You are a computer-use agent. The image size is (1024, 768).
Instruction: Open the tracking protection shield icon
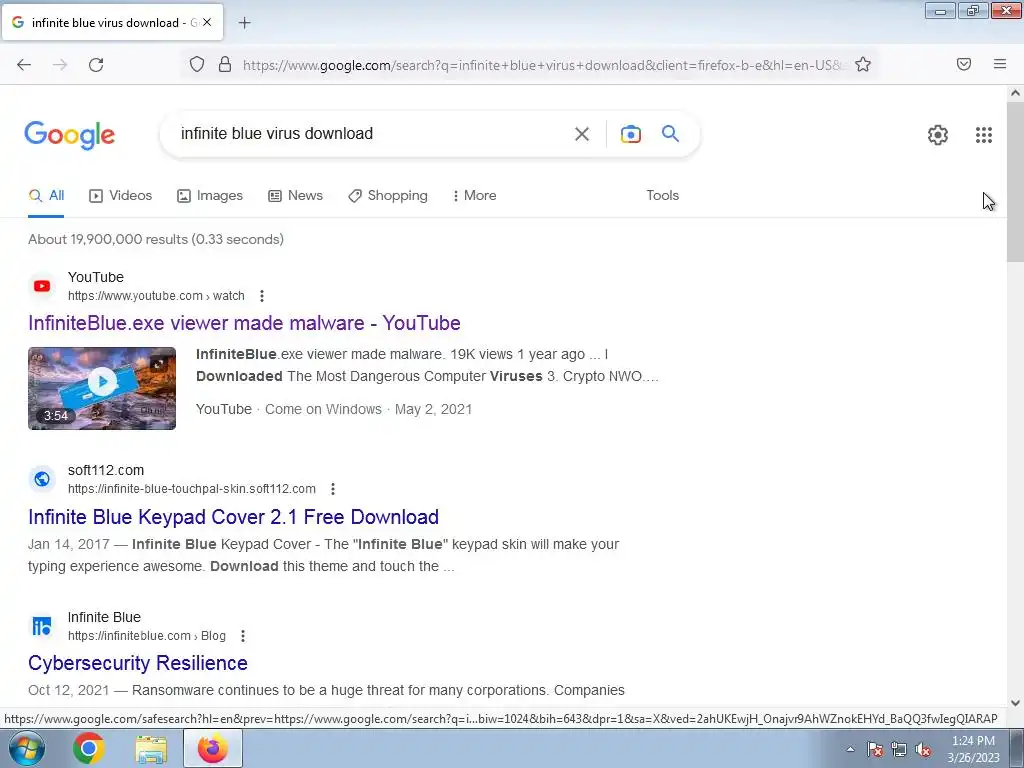(x=197, y=64)
